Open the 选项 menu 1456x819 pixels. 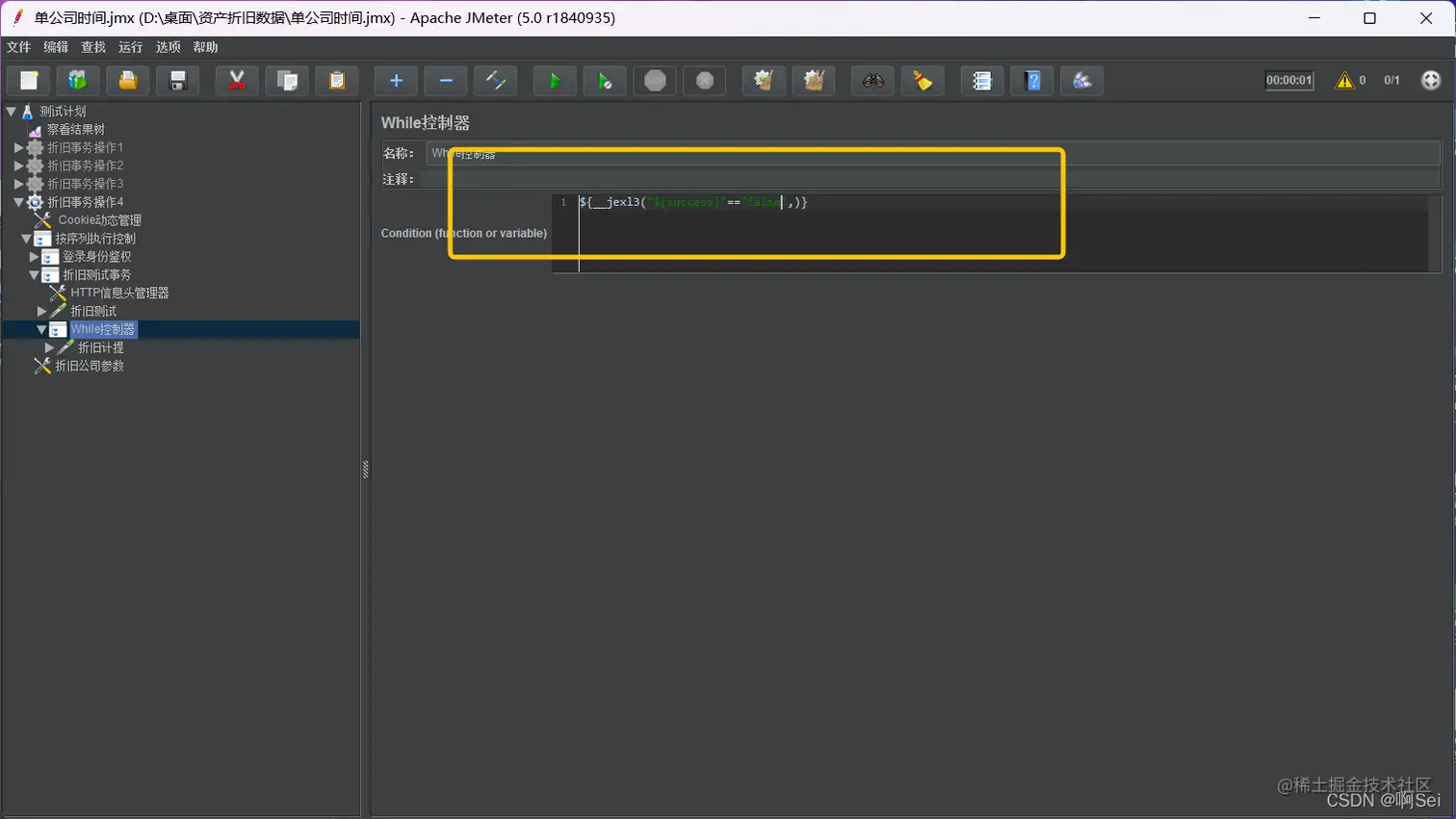[168, 47]
